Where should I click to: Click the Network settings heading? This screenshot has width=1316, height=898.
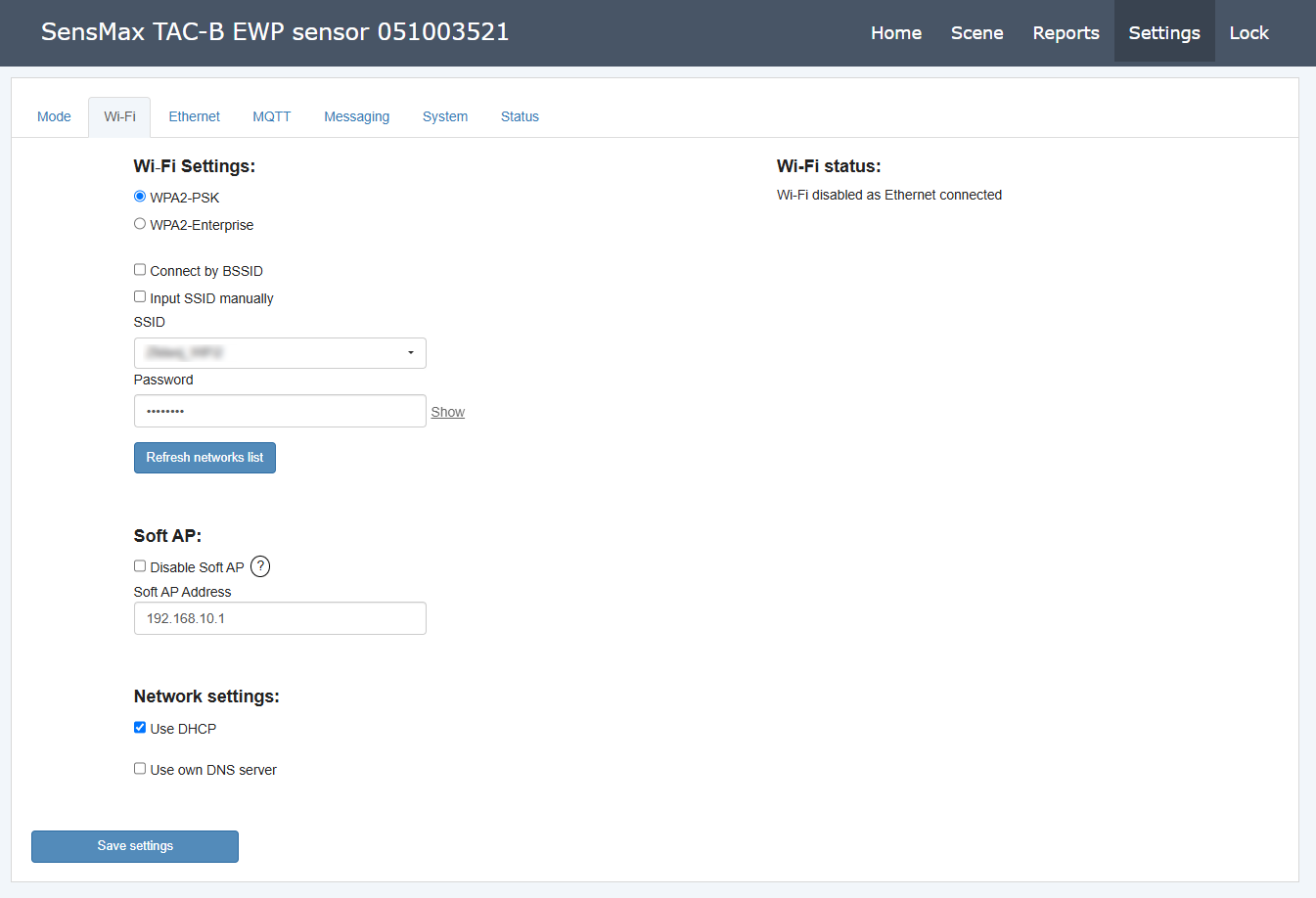[x=206, y=696]
